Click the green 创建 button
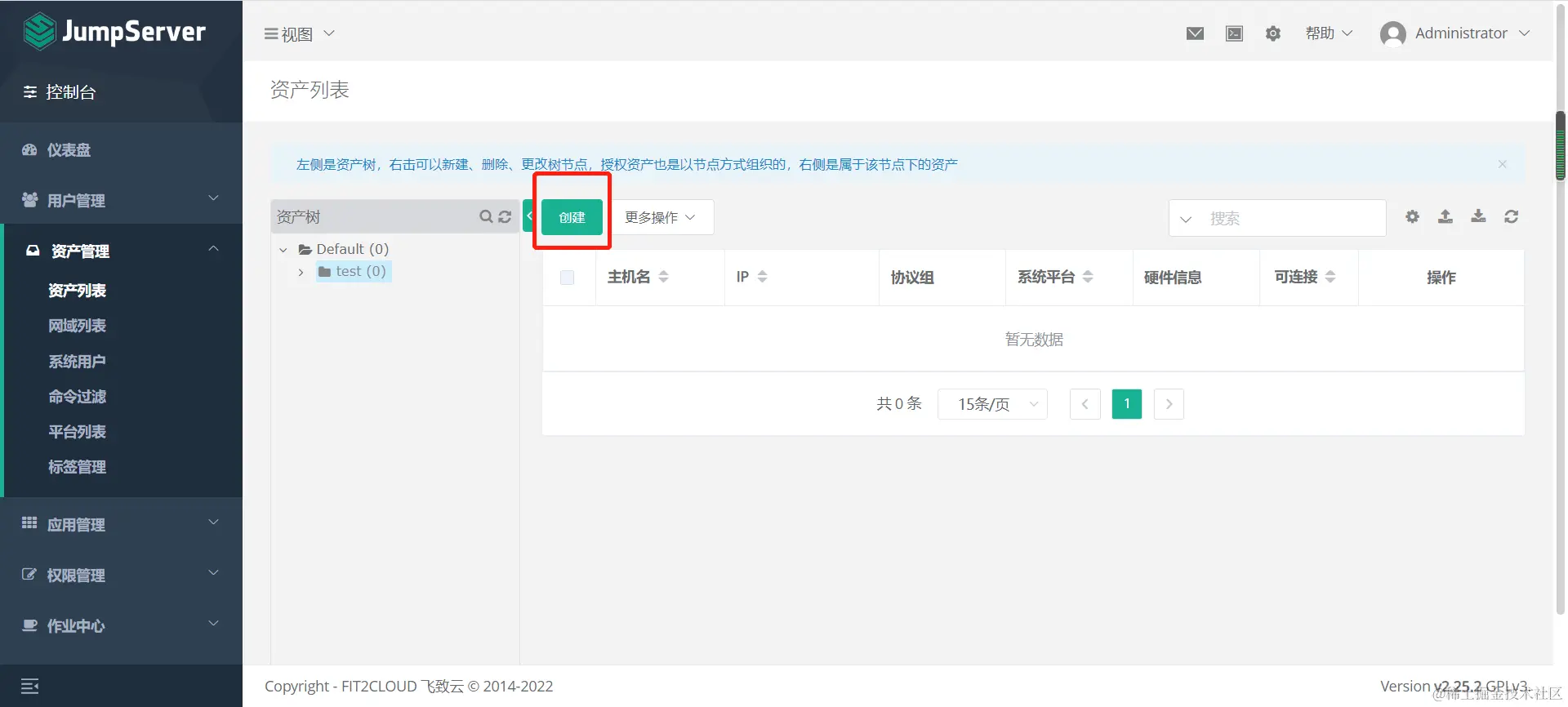This screenshot has width=1568, height=707. (572, 217)
